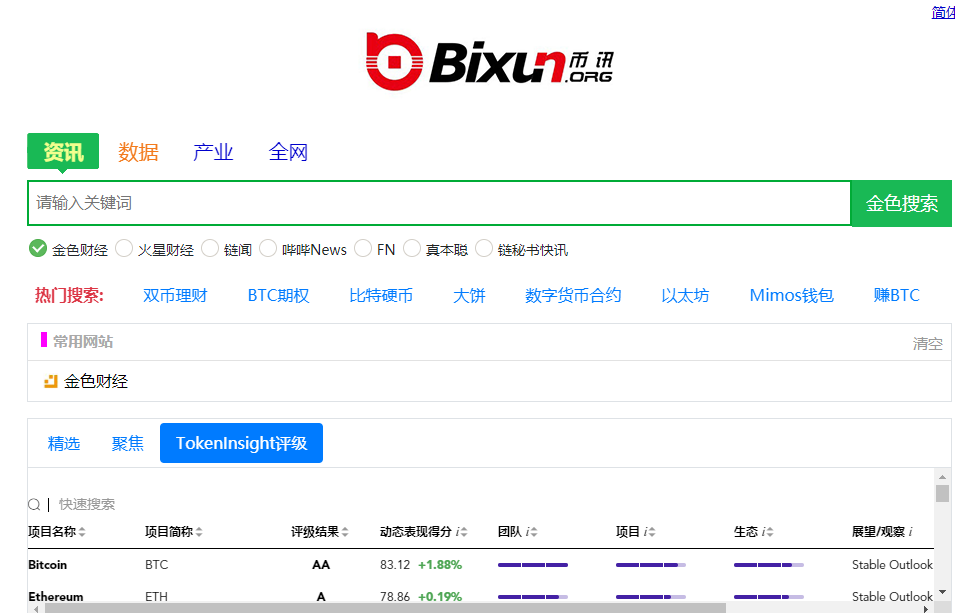Click the 金色搜索 search button
This screenshot has width=955, height=613.
click(901, 203)
